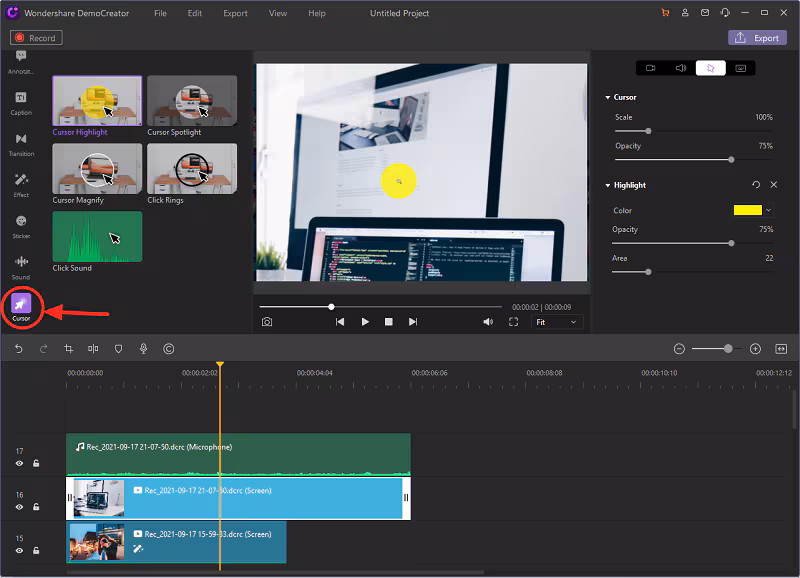This screenshot has width=800, height=578.
Task: Click the copyright circle icon in timeline toolbar
Action: 169,349
